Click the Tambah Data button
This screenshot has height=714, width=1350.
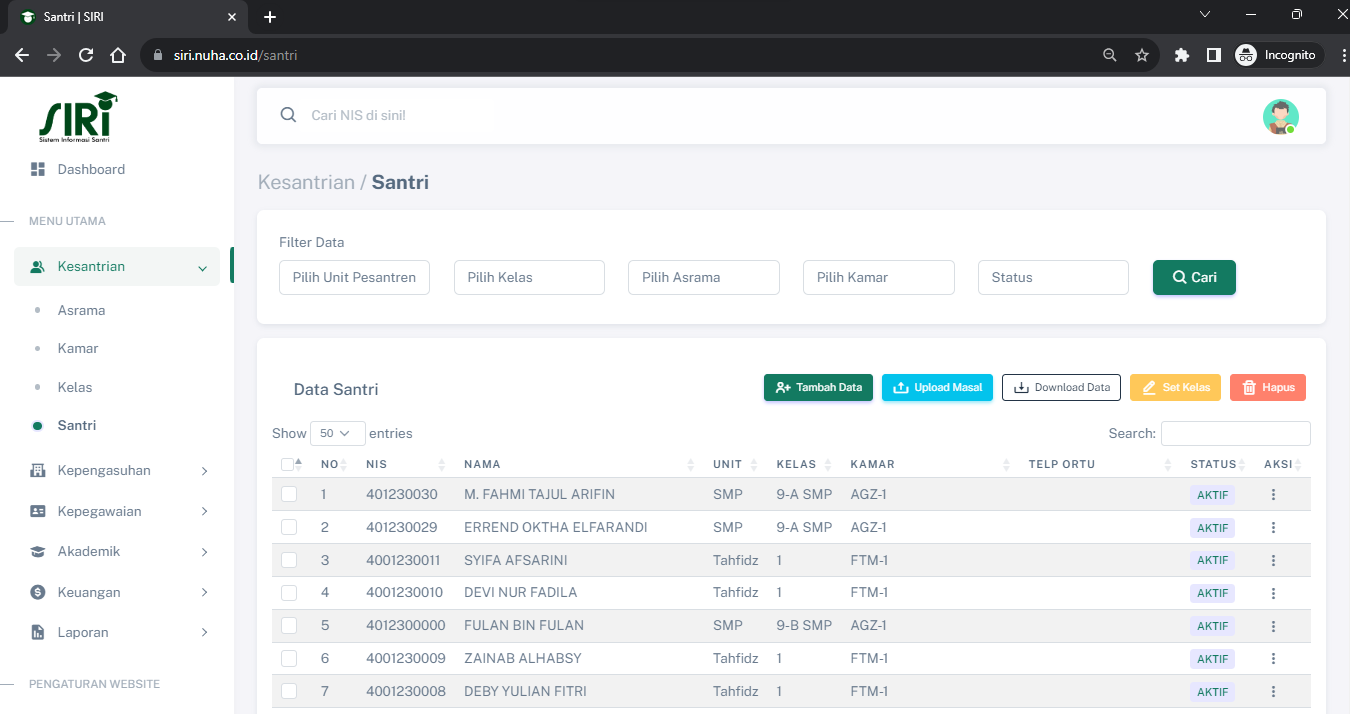(818, 387)
